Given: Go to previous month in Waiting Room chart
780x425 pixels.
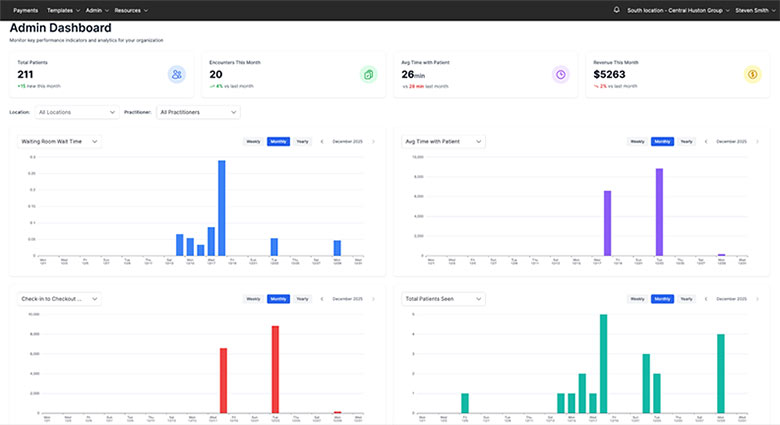Looking at the screenshot, I should [321, 142].
